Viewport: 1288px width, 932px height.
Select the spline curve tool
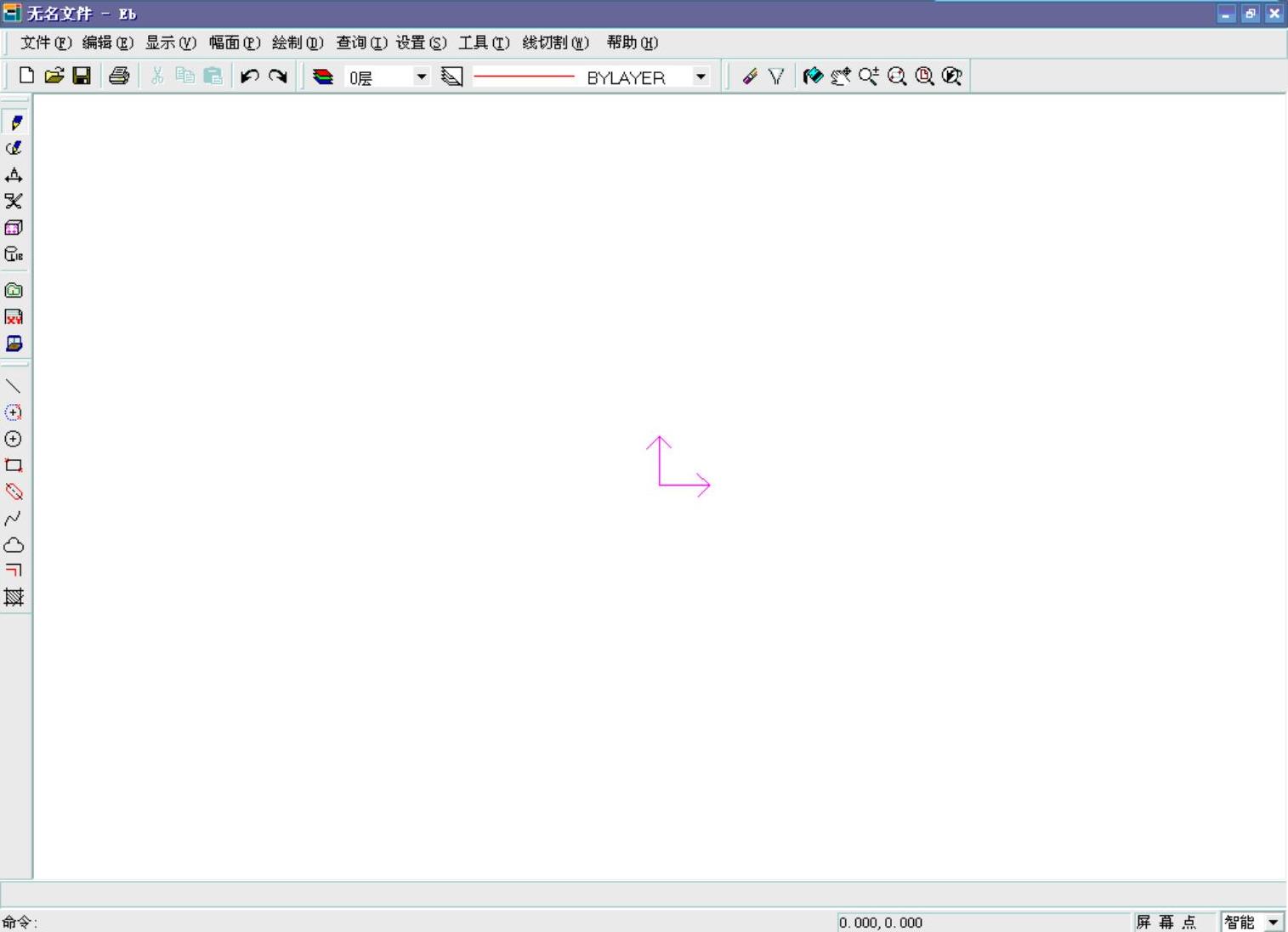point(14,518)
